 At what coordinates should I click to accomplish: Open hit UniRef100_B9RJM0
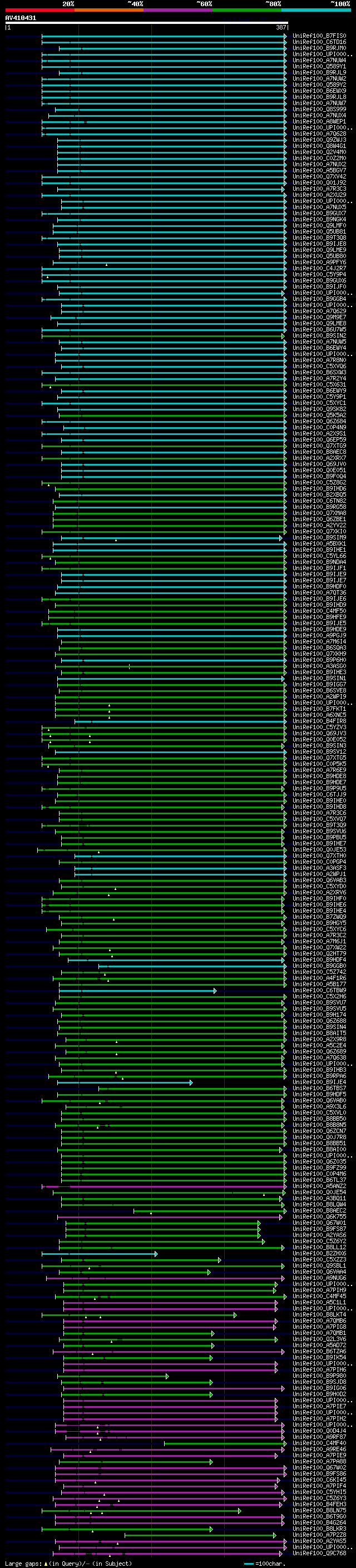[x=319, y=48]
